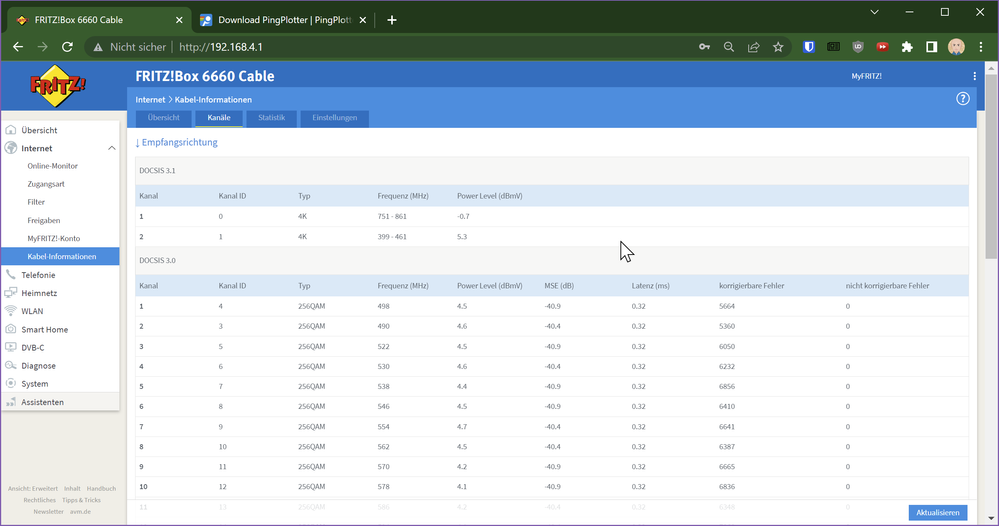Open a new browser tab
The image size is (999, 526).
click(391, 20)
